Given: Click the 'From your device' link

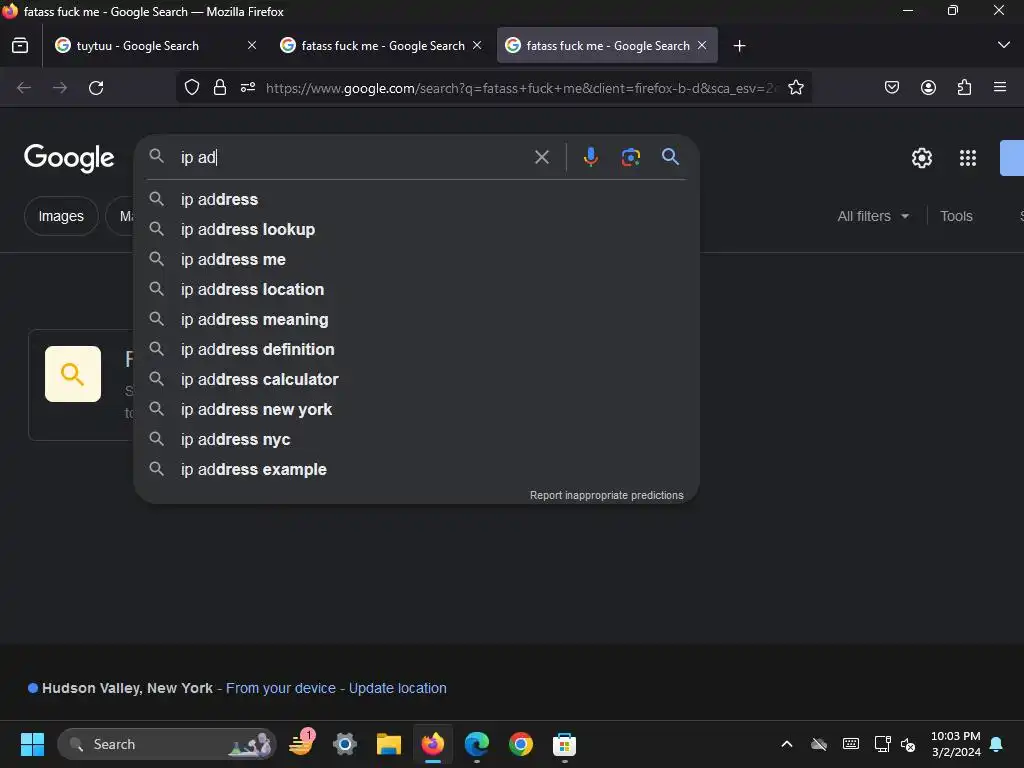Looking at the screenshot, I should click(x=281, y=688).
